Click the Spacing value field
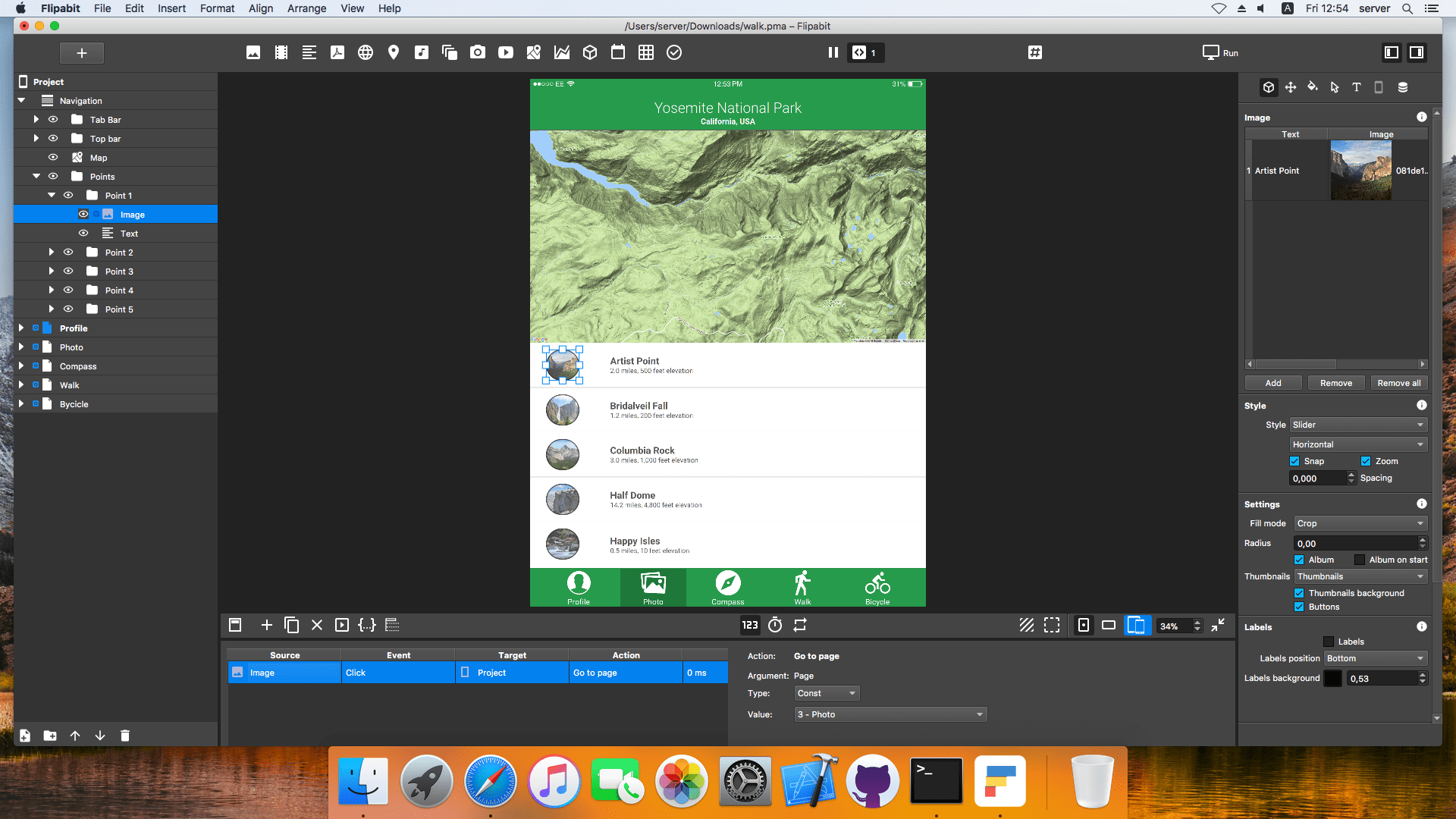This screenshot has width=1456, height=819. 1317,478
